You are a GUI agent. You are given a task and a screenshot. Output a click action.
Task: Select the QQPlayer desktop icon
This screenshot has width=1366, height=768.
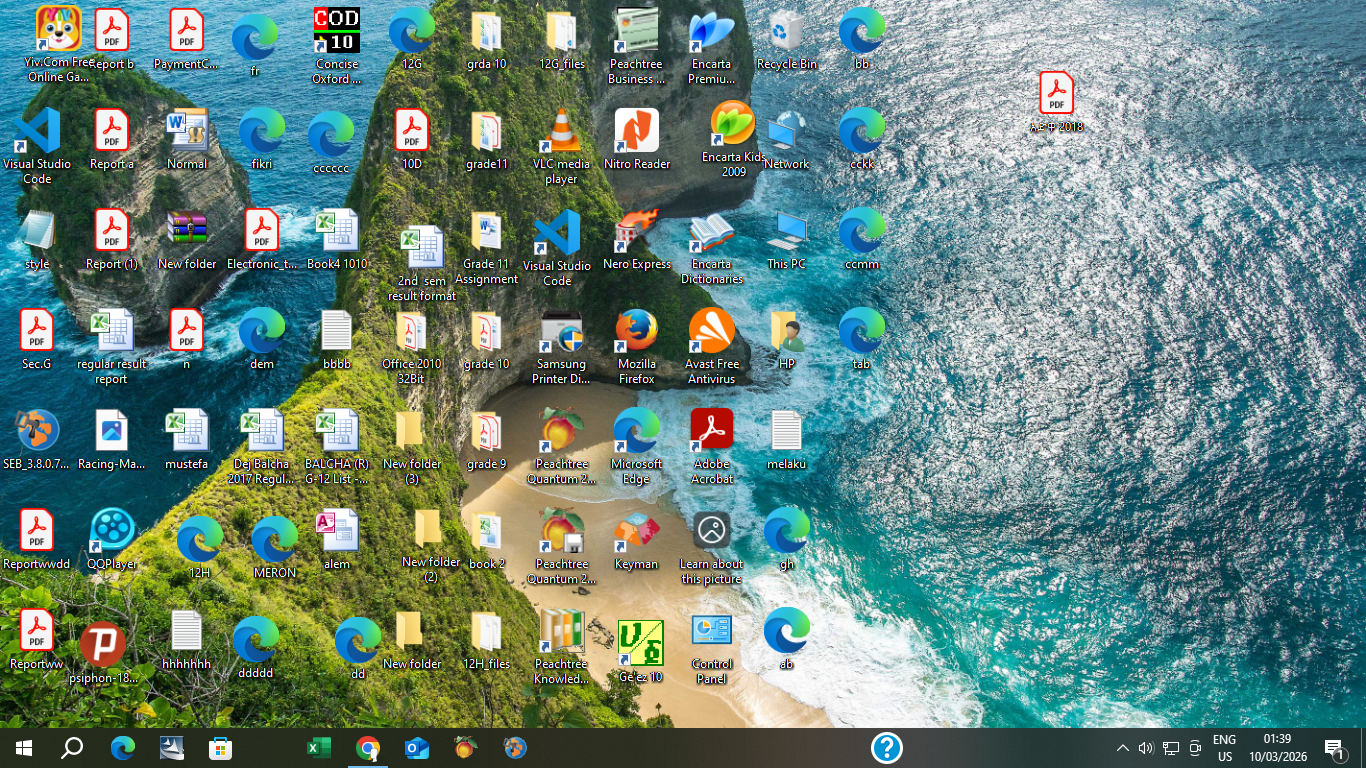click(112, 540)
